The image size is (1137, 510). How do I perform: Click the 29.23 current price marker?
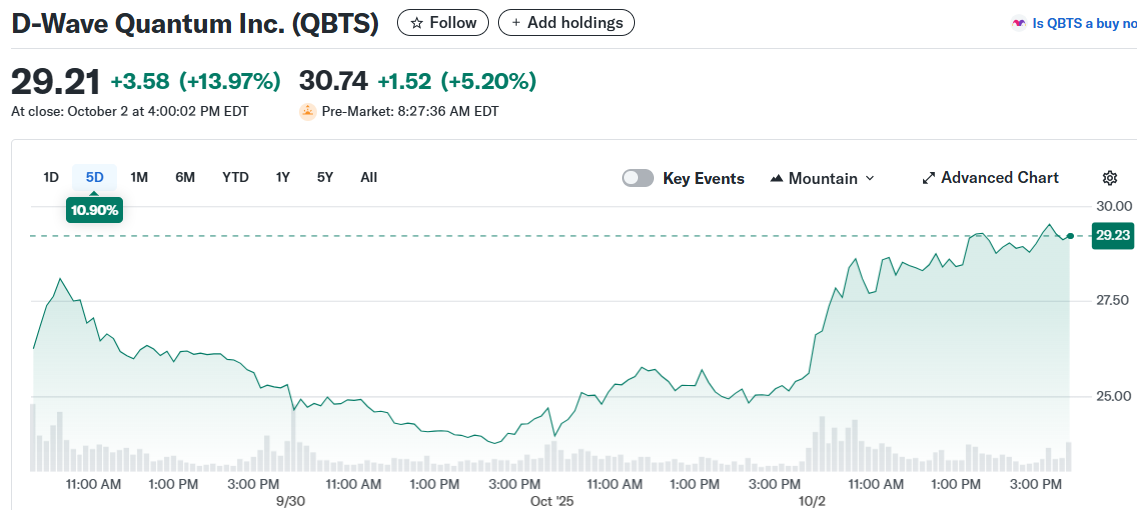[x=1112, y=236]
